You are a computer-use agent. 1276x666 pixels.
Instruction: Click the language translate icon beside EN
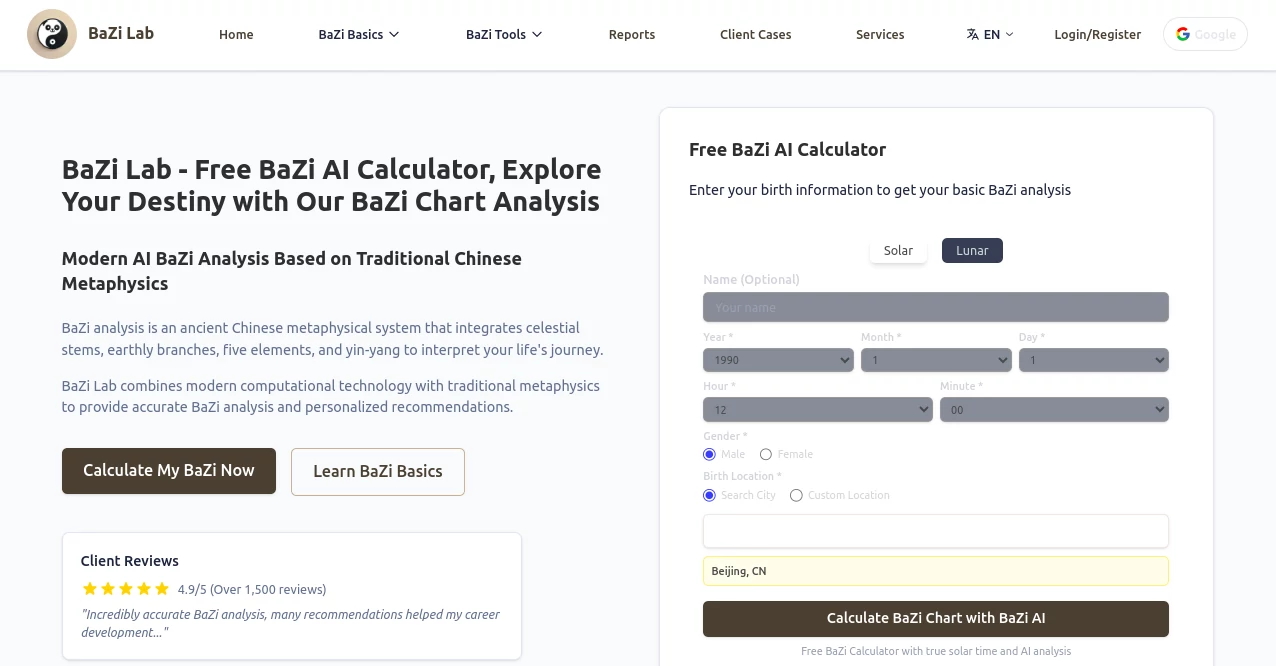[971, 33]
